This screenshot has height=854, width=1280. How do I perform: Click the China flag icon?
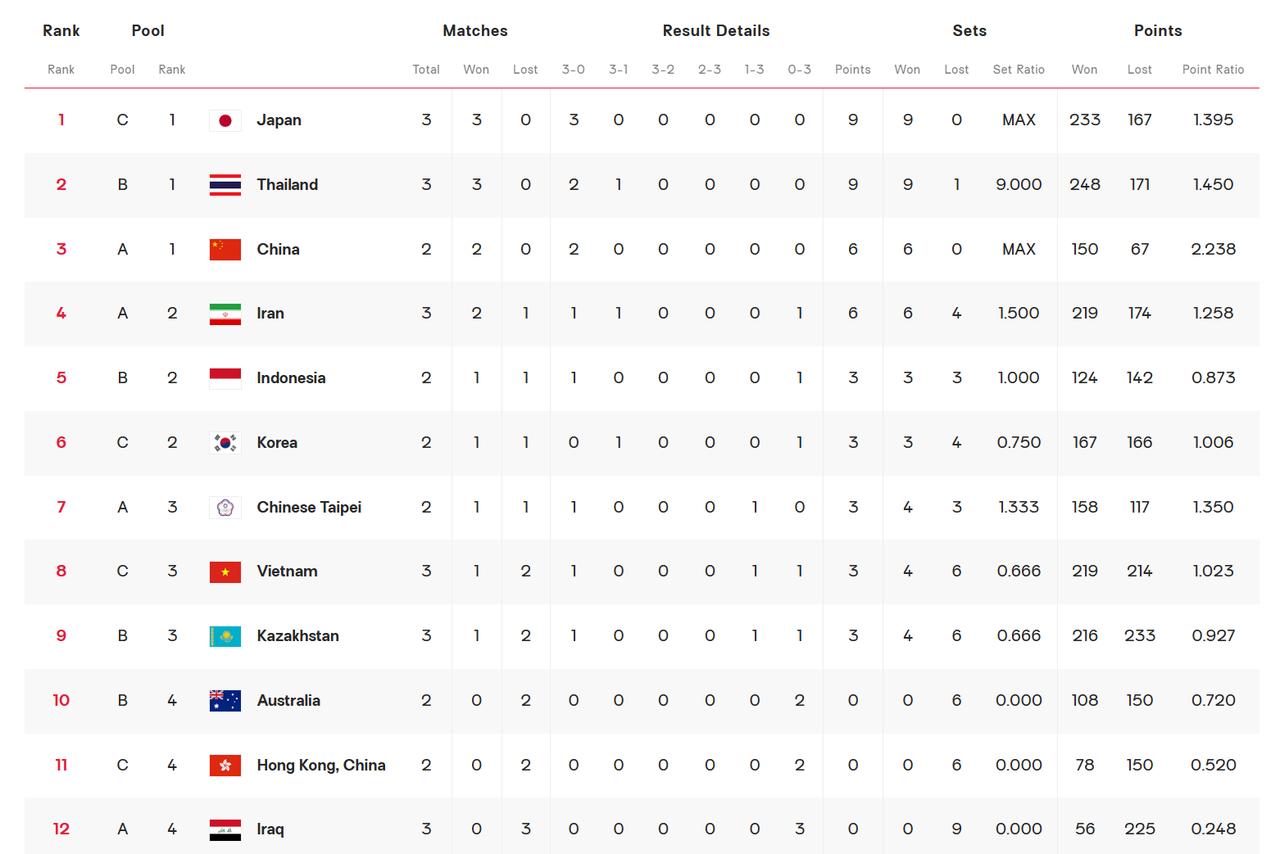[x=225, y=249]
